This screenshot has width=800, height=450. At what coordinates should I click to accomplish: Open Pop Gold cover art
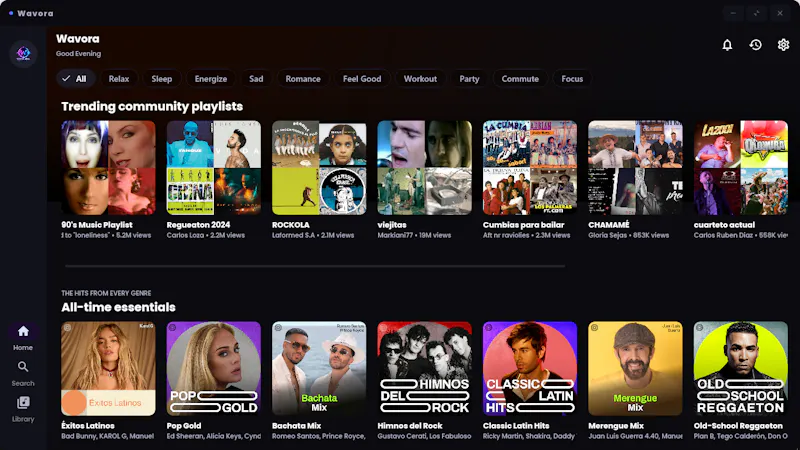pos(214,368)
